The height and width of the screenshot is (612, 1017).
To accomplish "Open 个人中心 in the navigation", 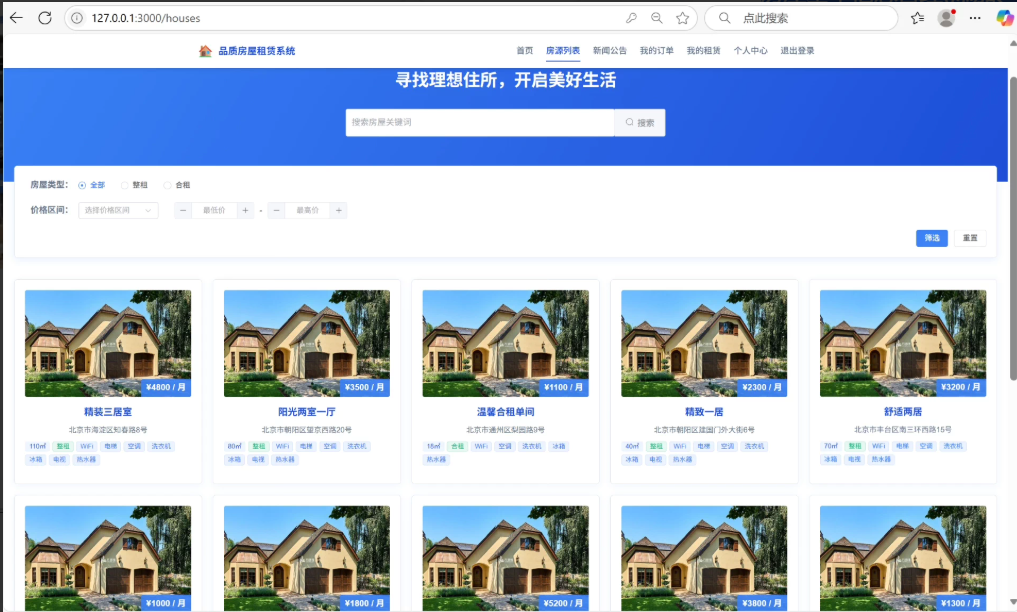I will coord(750,51).
